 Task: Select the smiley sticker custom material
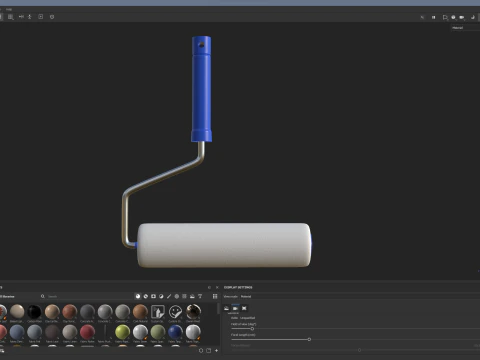(x=175, y=312)
